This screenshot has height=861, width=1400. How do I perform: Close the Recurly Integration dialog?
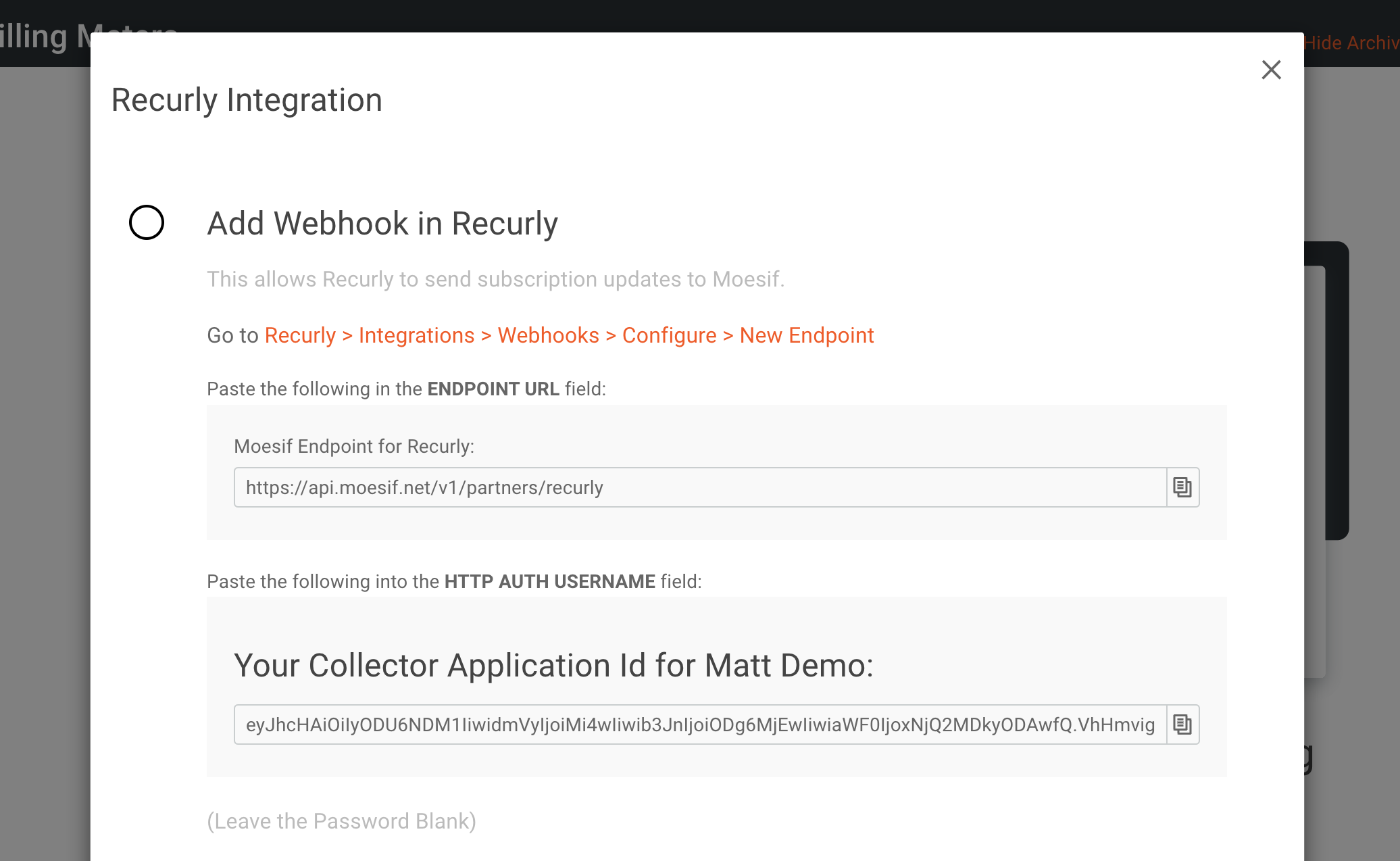(x=1271, y=70)
